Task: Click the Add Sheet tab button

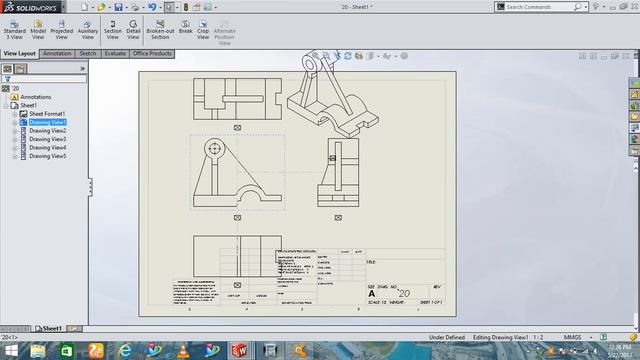Action: [74, 329]
